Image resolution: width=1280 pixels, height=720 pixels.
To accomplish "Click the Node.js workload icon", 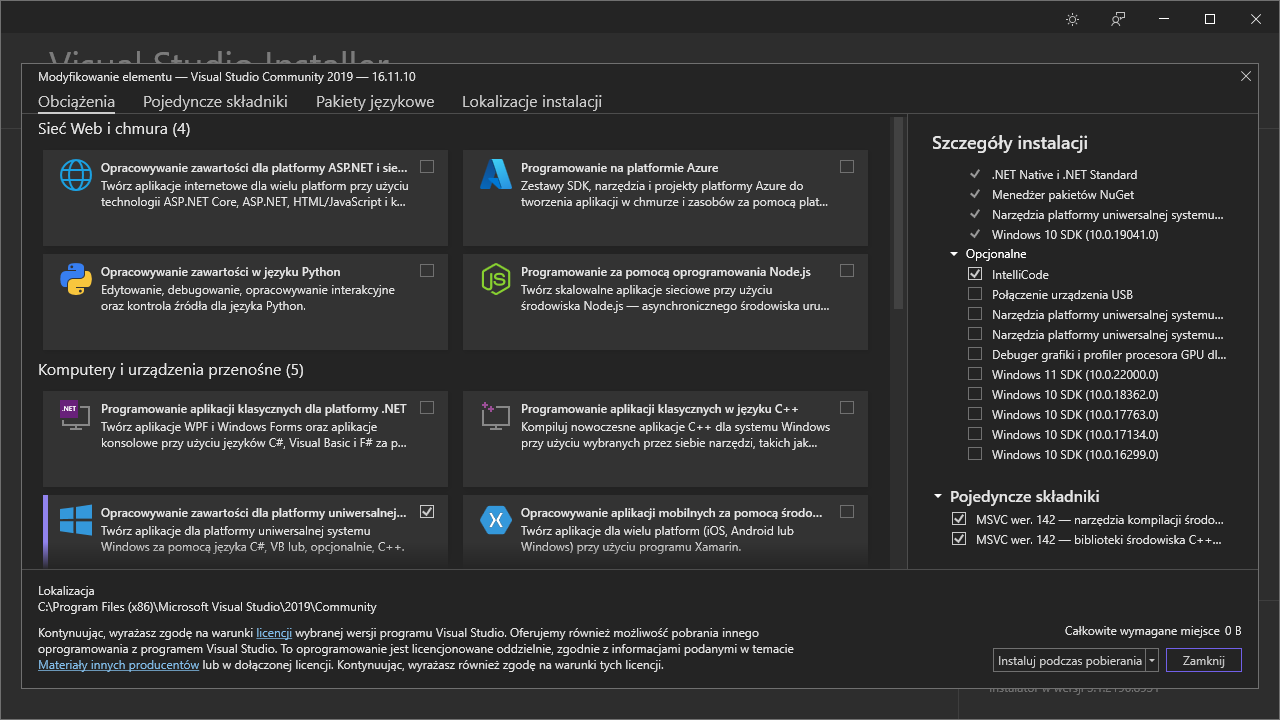I will pos(496,278).
